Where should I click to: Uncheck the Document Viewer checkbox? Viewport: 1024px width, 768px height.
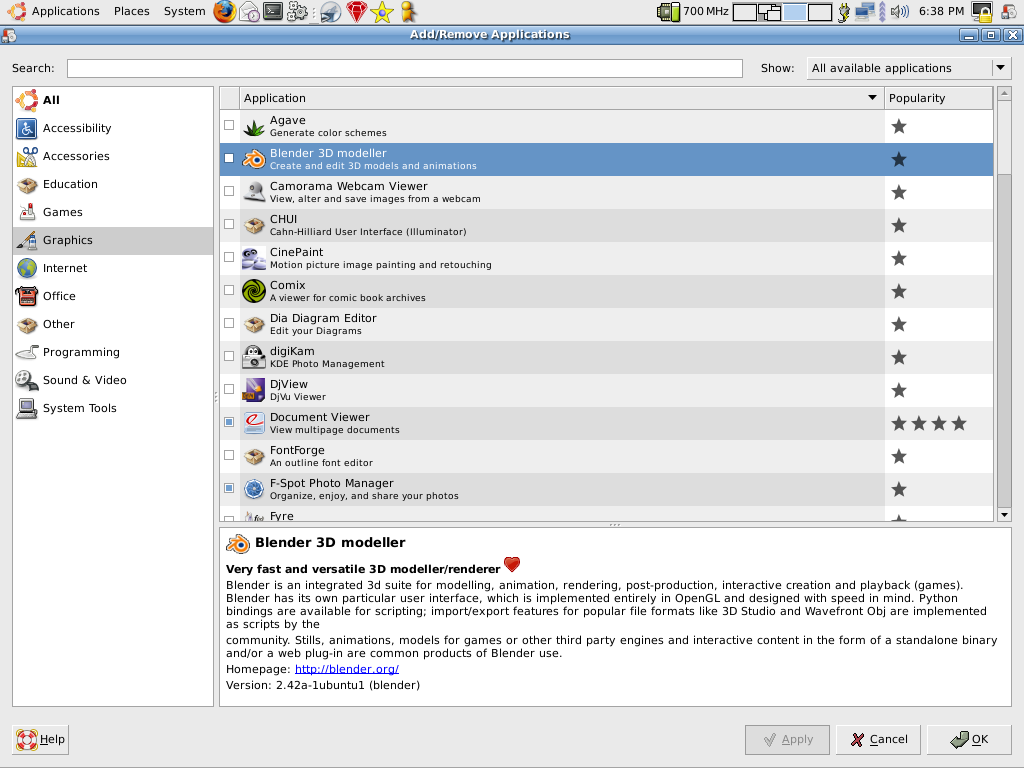tap(229, 422)
